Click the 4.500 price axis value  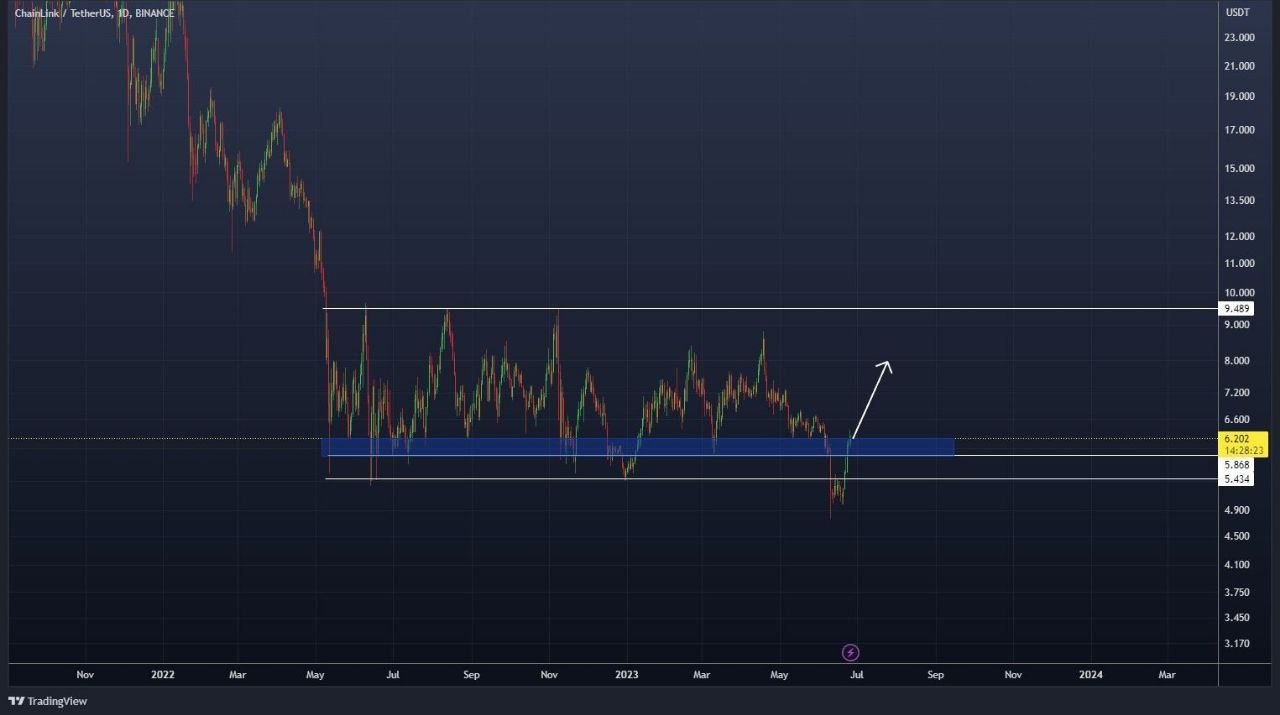click(x=1238, y=536)
